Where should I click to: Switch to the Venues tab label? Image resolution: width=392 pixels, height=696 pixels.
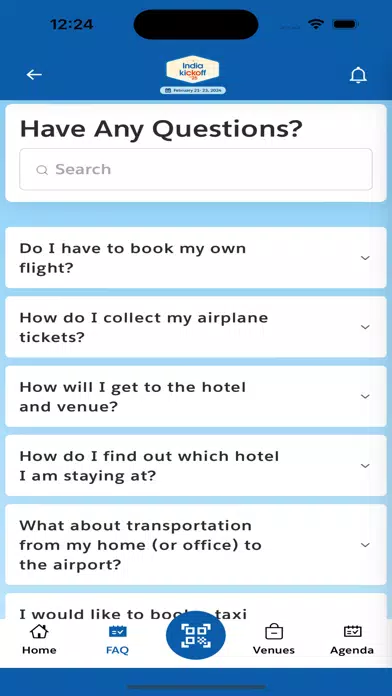pos(273,650)
